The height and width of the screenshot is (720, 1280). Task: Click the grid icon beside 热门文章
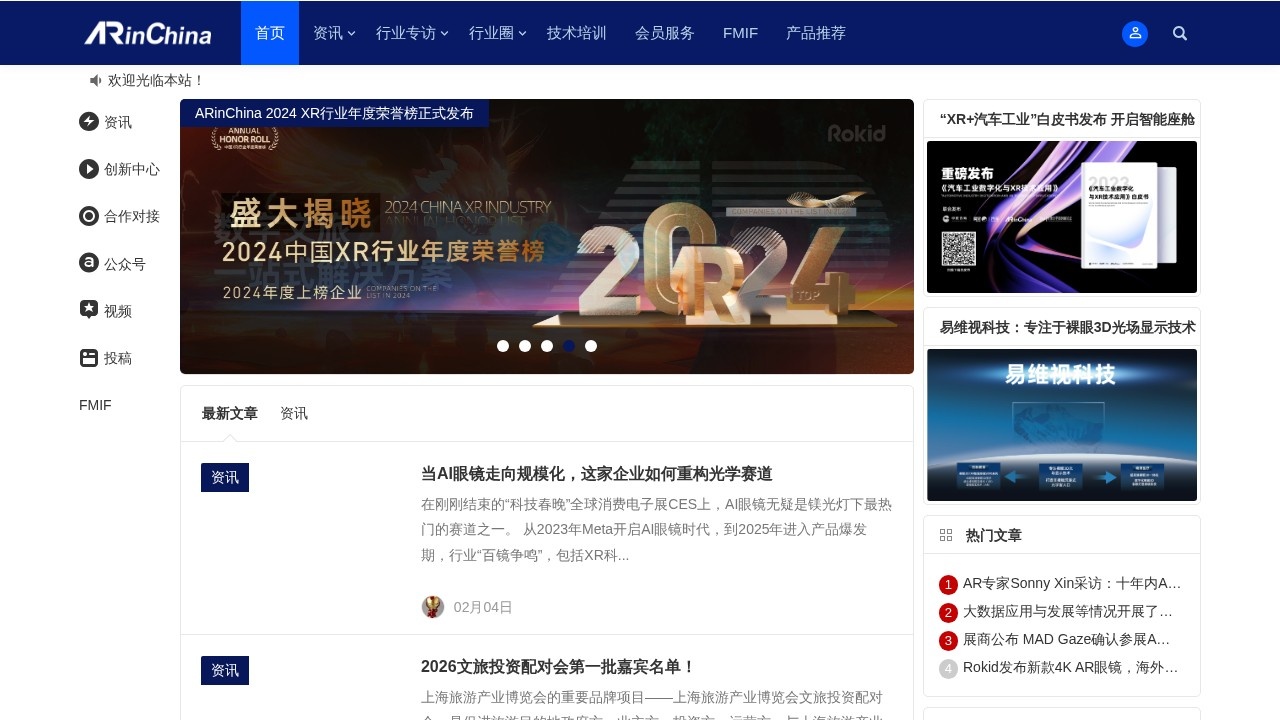click(x=945, y=534)
